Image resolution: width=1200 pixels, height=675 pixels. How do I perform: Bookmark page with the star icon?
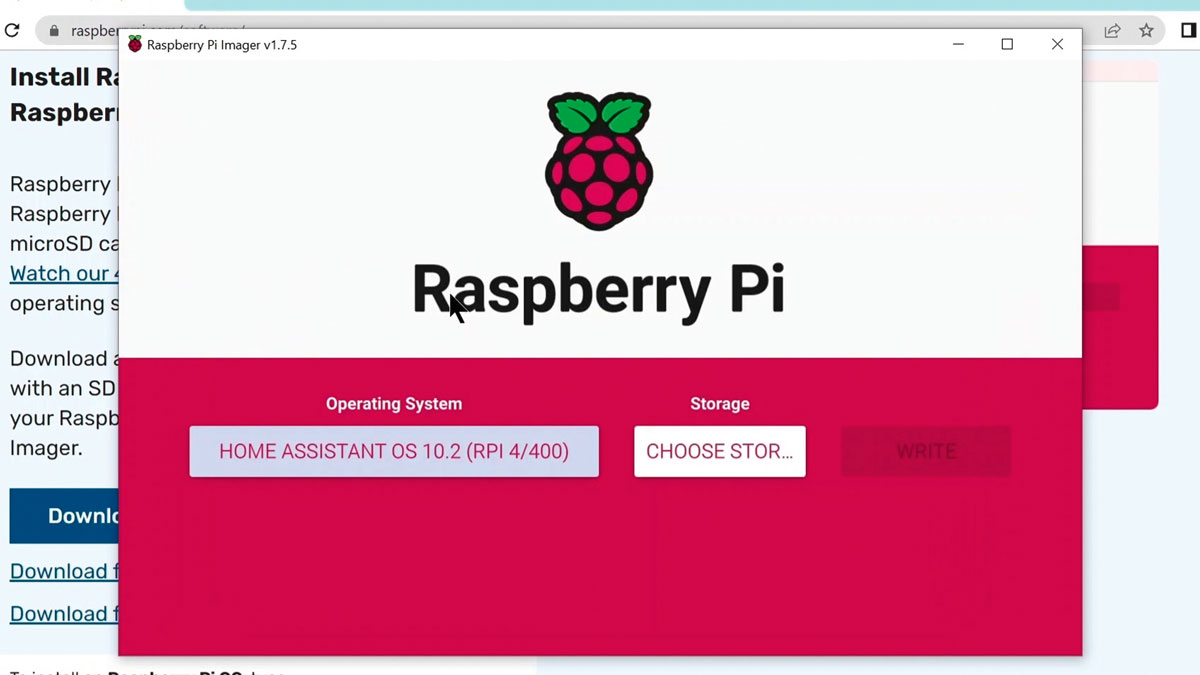(x=1146, y=31)
